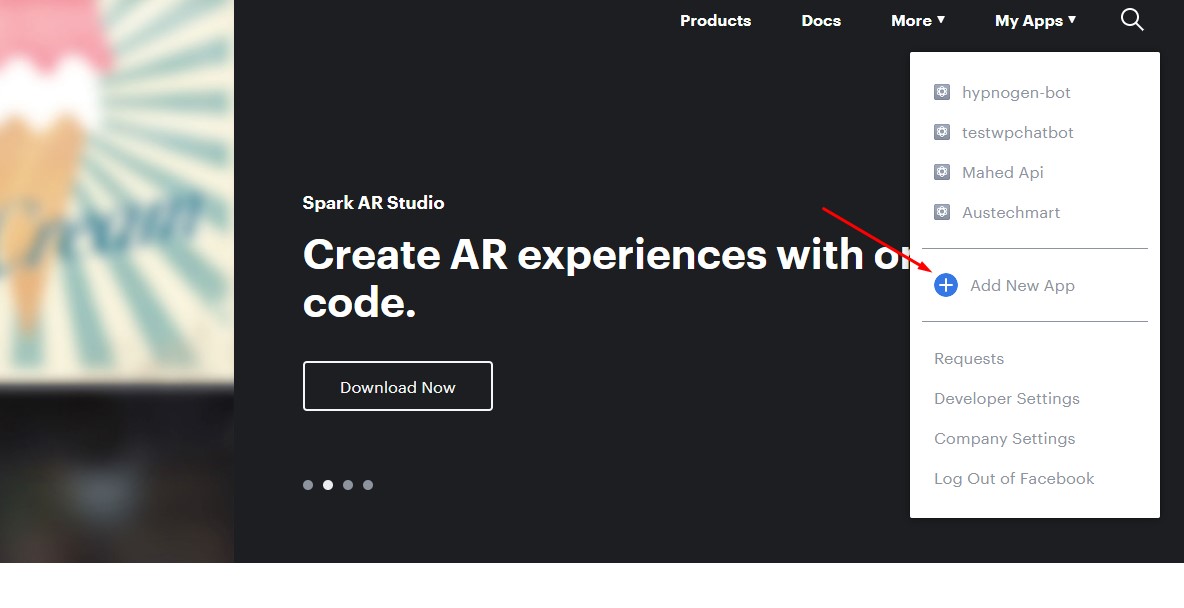Click the blurred ice cream banner image

117,281
